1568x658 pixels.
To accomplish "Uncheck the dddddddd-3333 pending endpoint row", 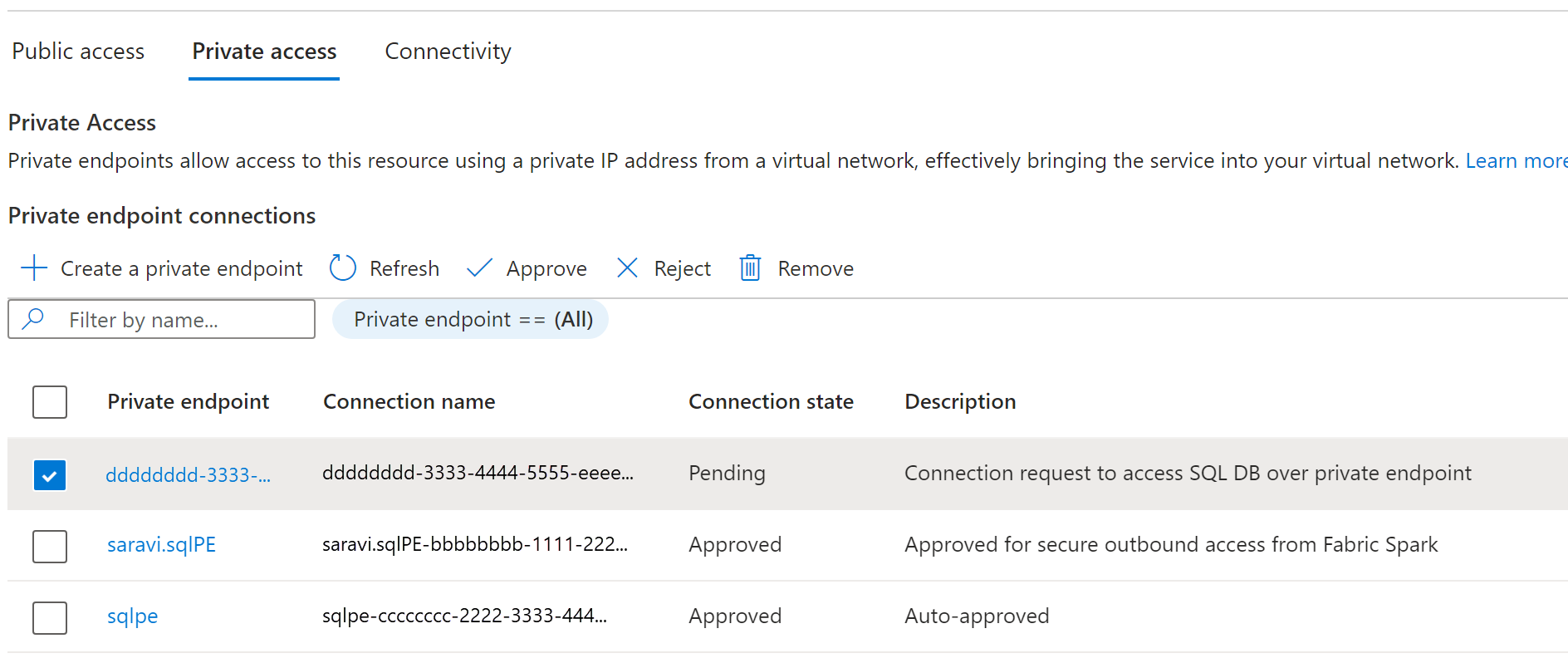I will [x=50, y=475].
